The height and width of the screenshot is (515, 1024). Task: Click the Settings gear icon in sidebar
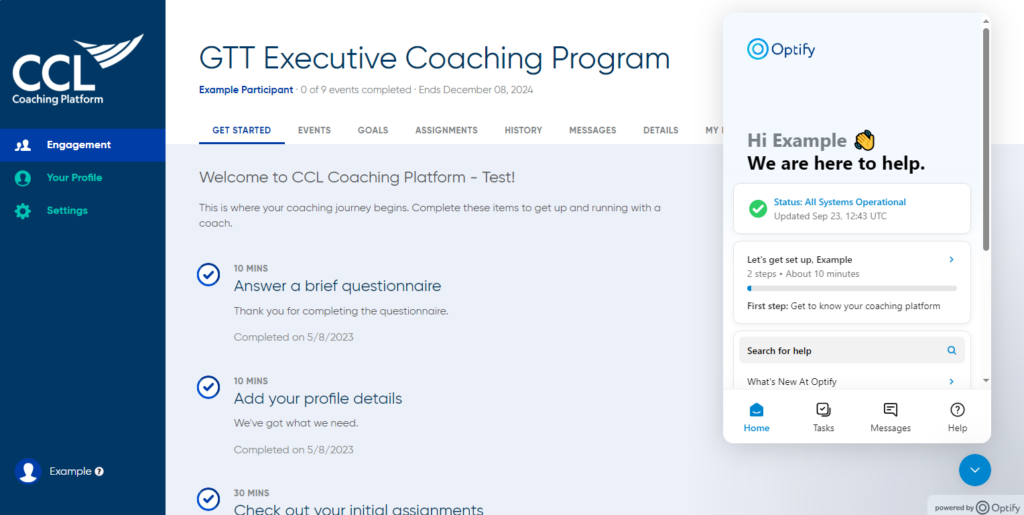pos(23,211)
